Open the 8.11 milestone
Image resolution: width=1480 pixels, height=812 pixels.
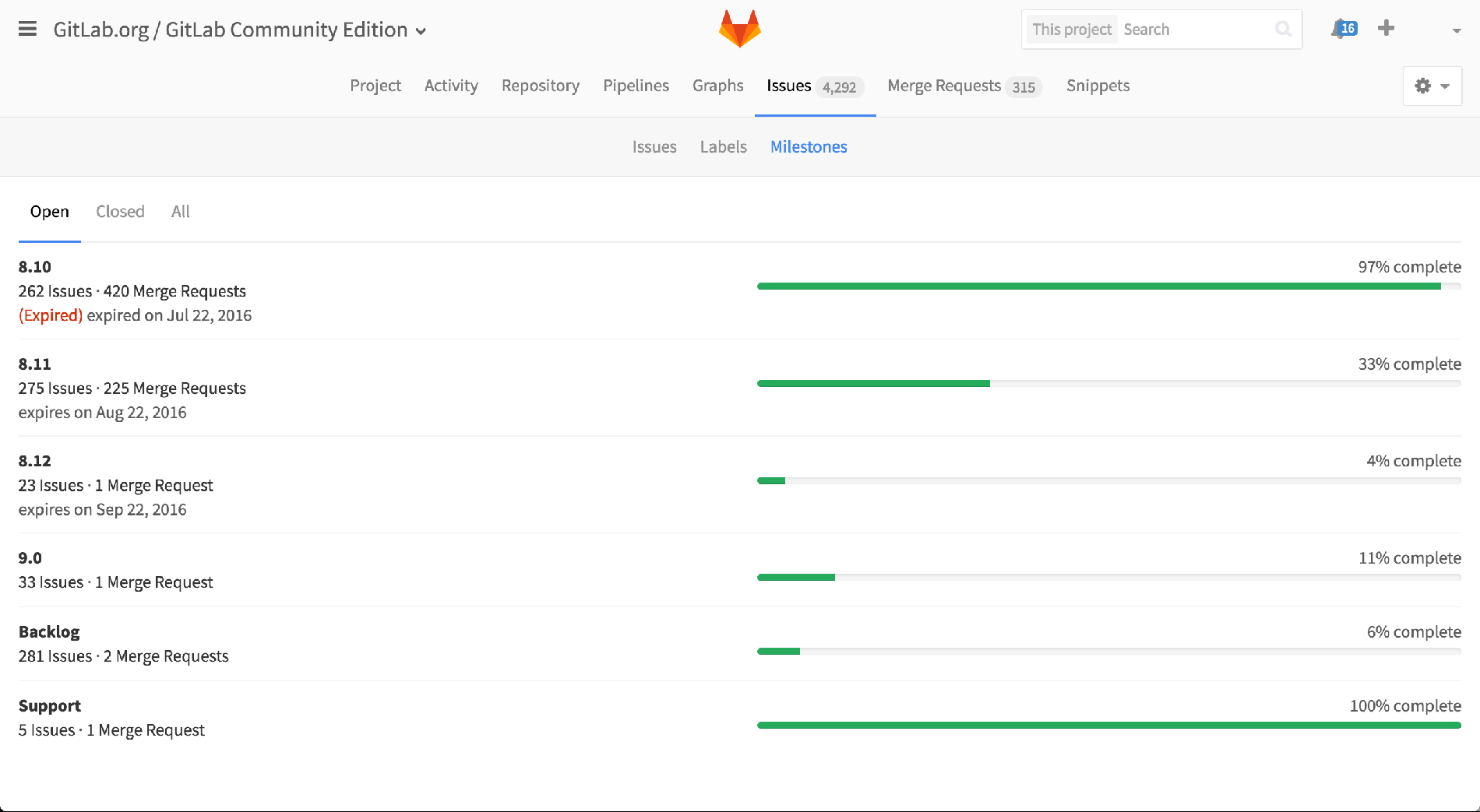(34, 364)
